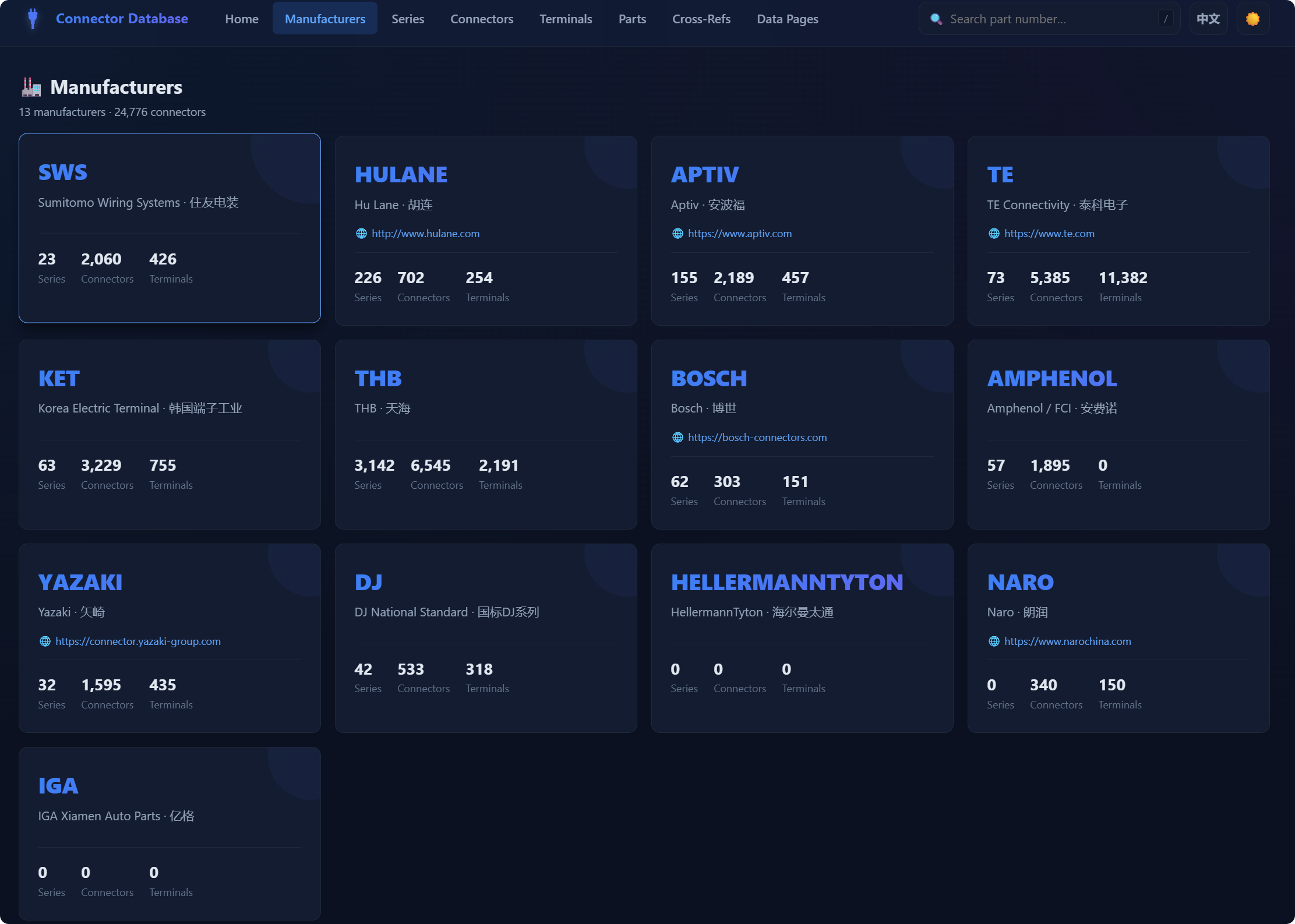The image size is (1295, 924).
Task: Click the Connector Database plug logo icon
Action: point(33,19)
